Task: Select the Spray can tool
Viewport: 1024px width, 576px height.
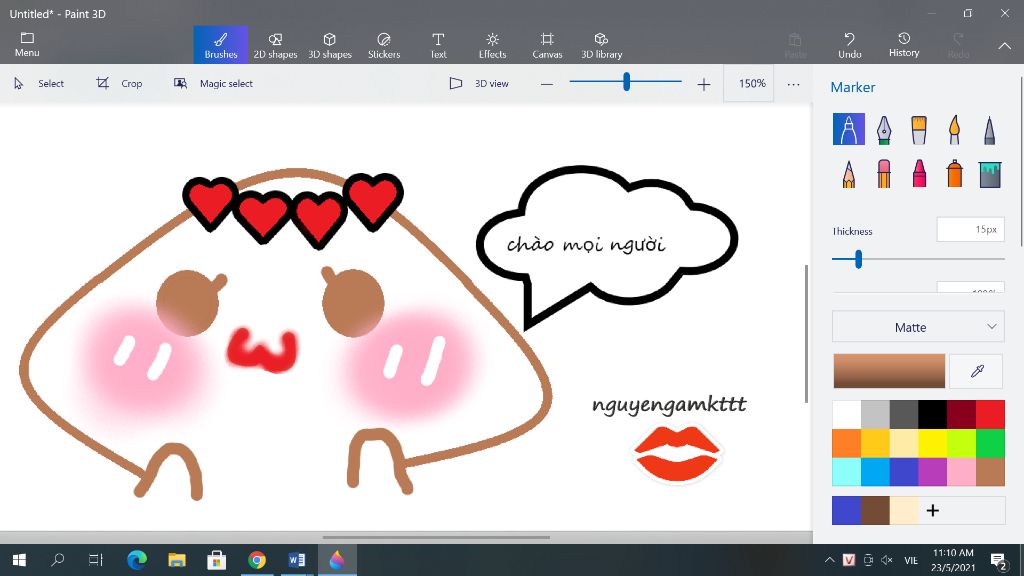Action: coord(954,173)
